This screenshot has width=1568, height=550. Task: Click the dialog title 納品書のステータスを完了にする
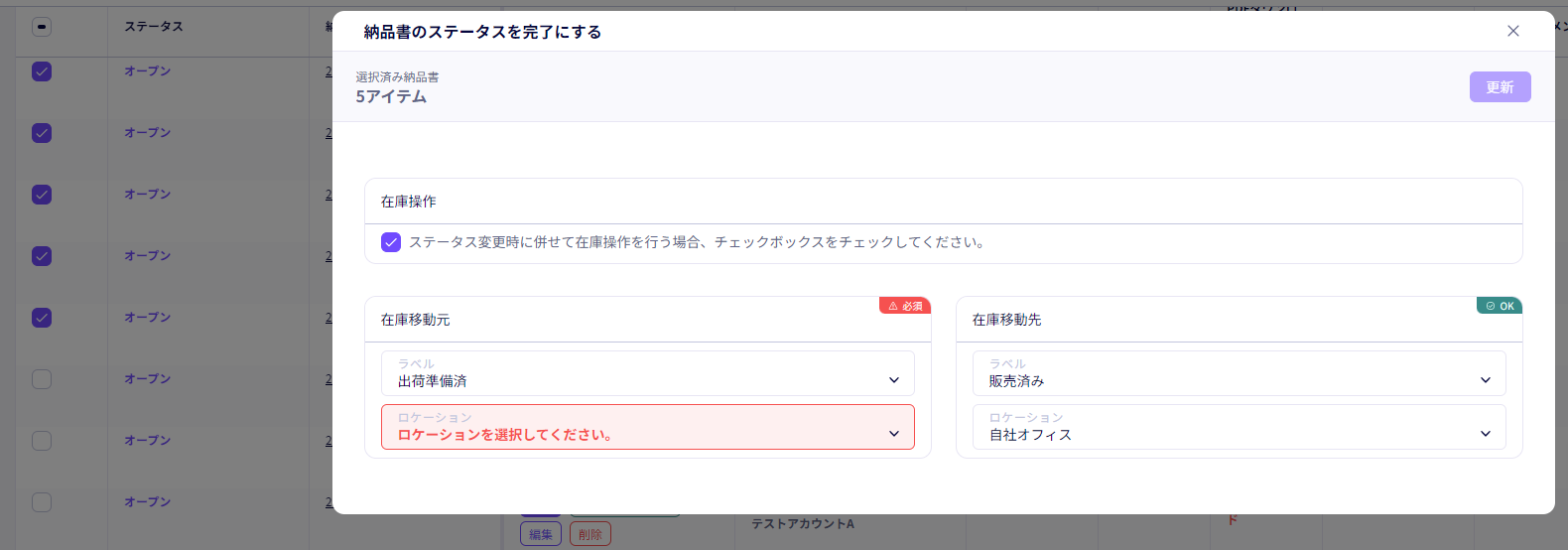tap(482, 32)
